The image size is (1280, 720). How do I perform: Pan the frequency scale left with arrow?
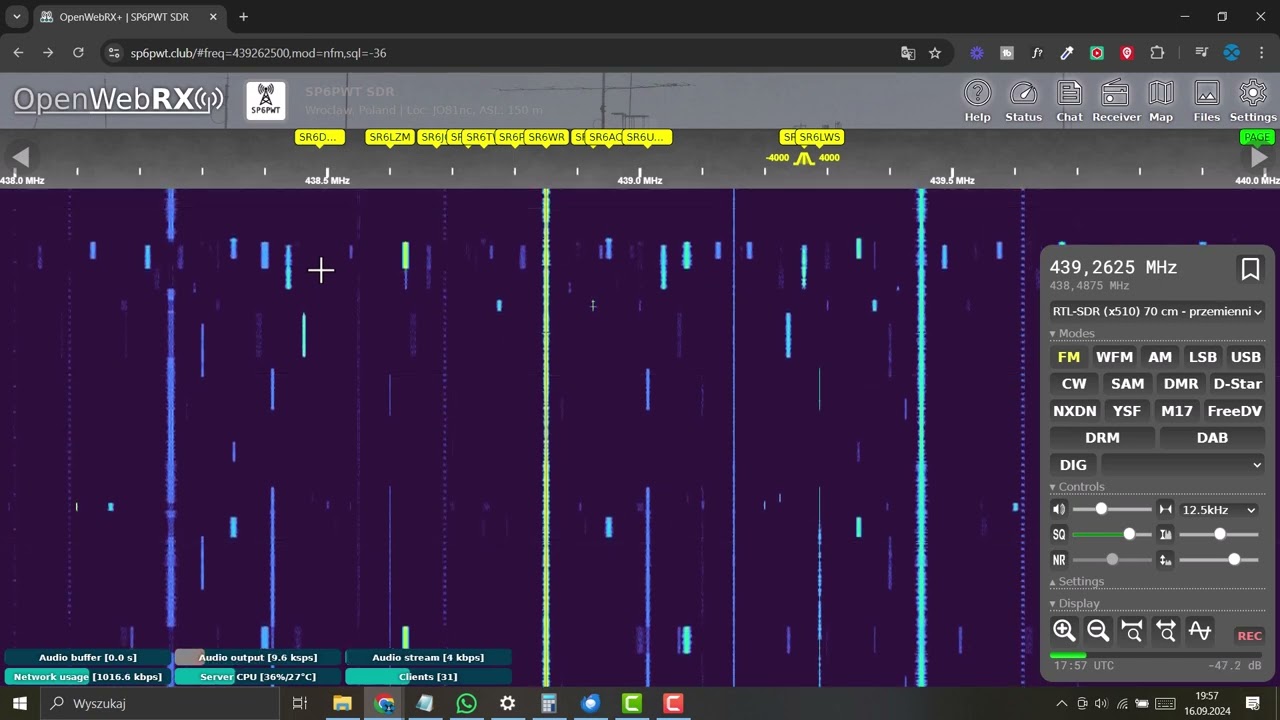coord(20,156)
